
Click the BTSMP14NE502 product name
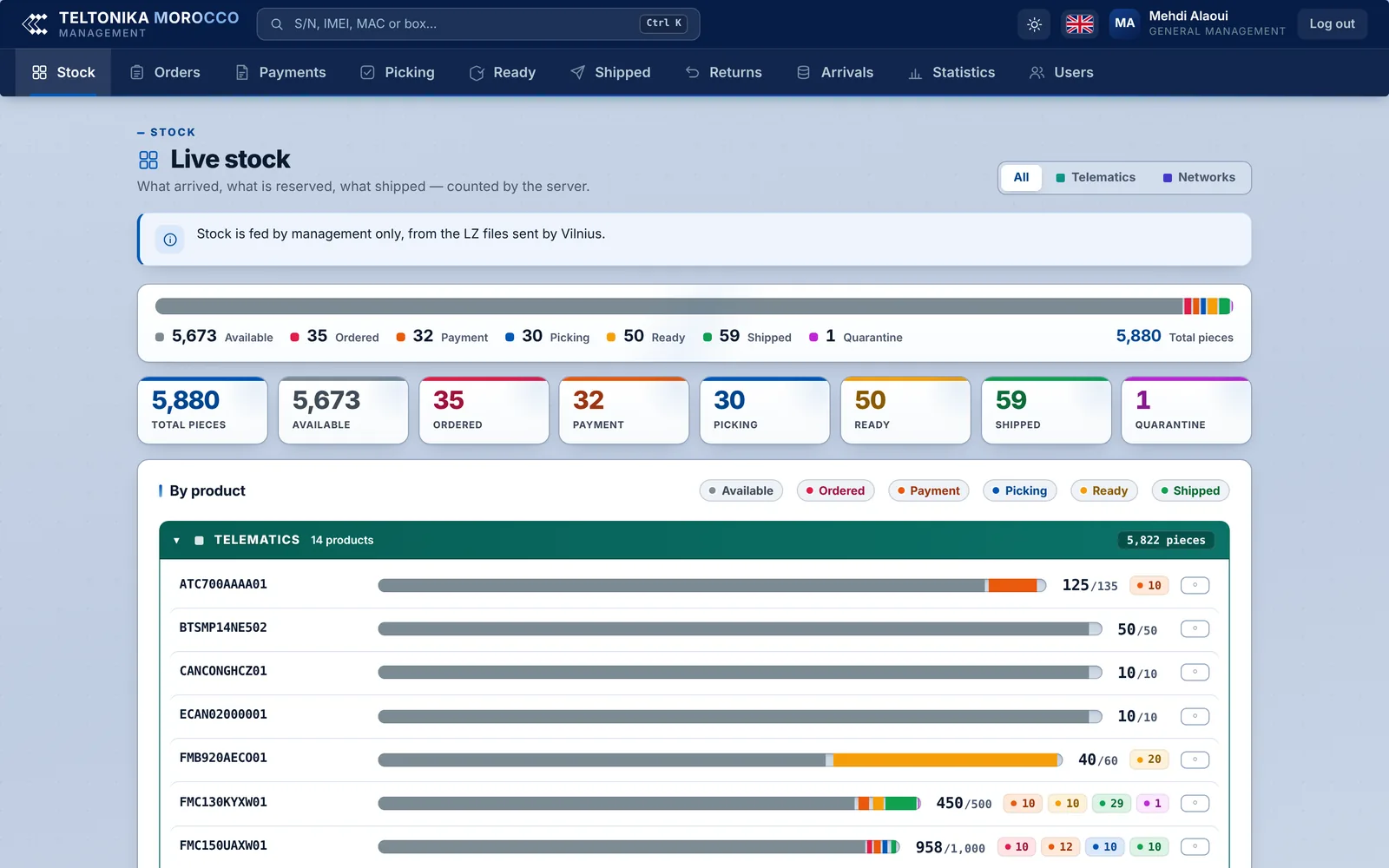coord(223,628)
